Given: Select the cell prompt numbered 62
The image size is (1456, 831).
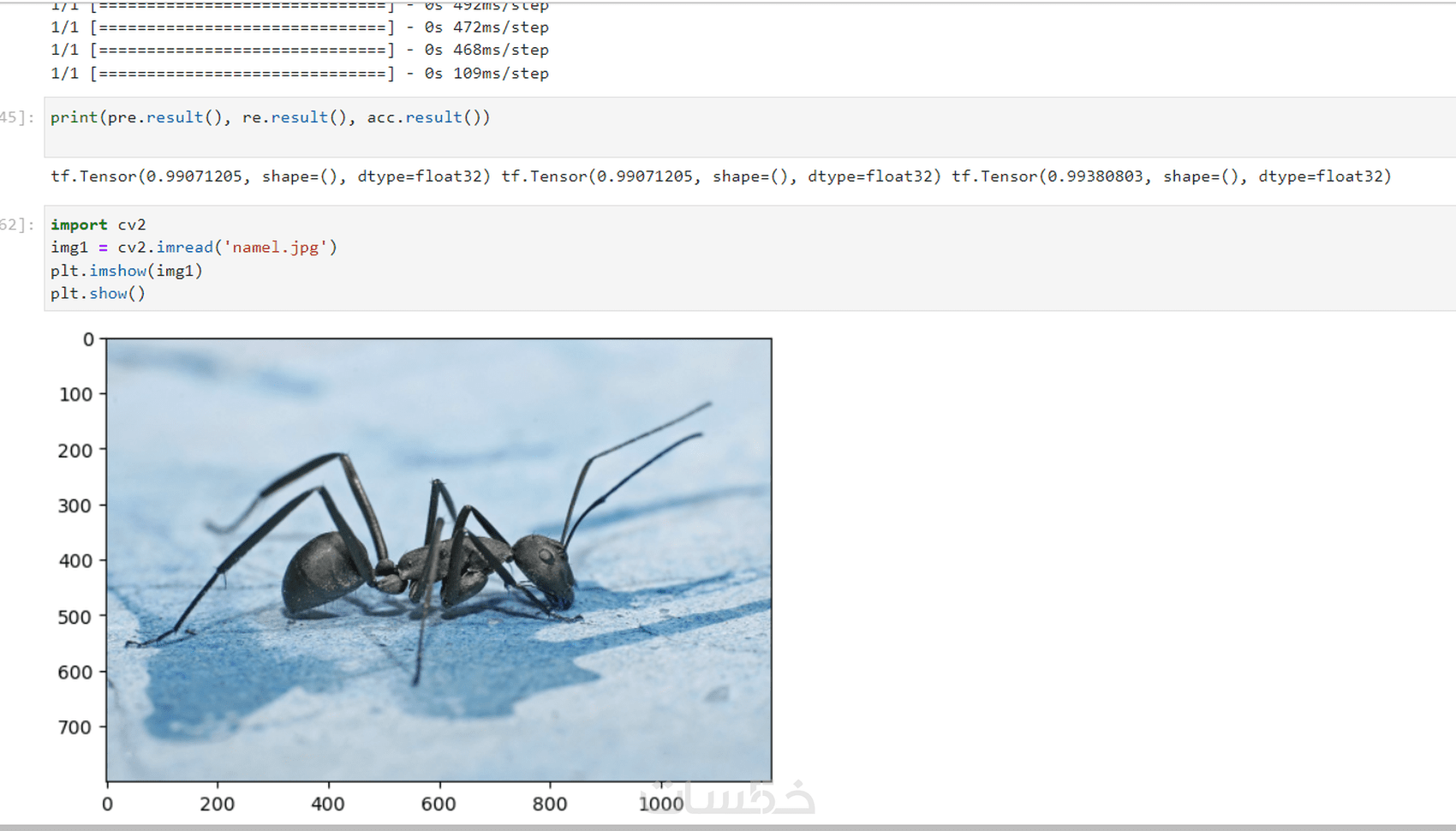Looking at the screenshot, I should pyautogui.click(x=17, y=224).
